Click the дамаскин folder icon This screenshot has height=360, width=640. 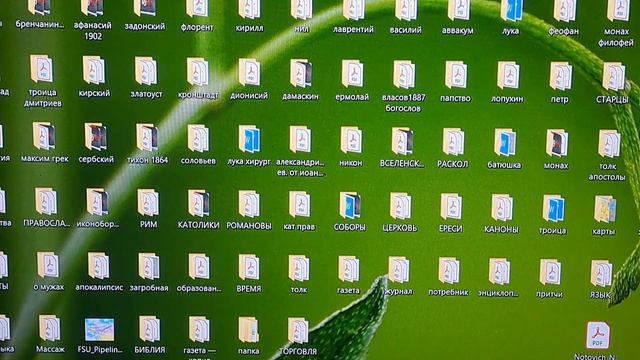[x=301, y=73]
